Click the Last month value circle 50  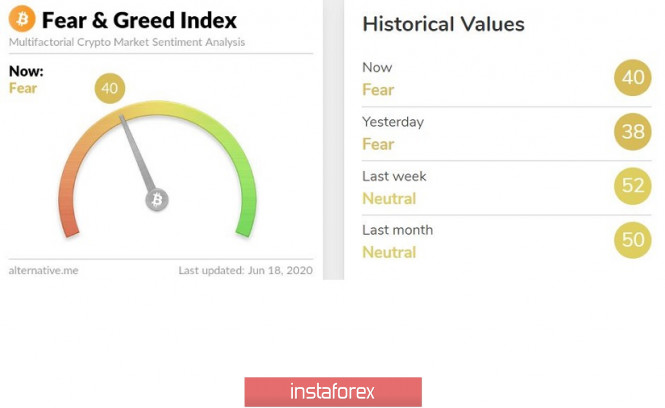coord(633,240)
